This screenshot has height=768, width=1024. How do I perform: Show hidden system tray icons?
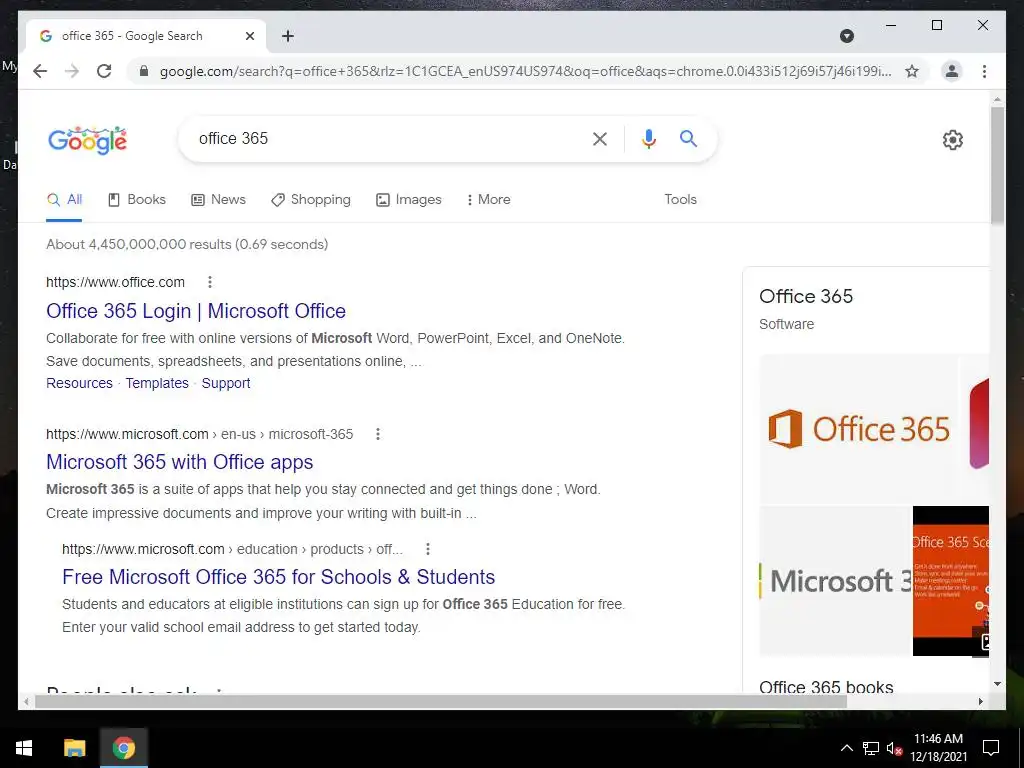point(846,748)
